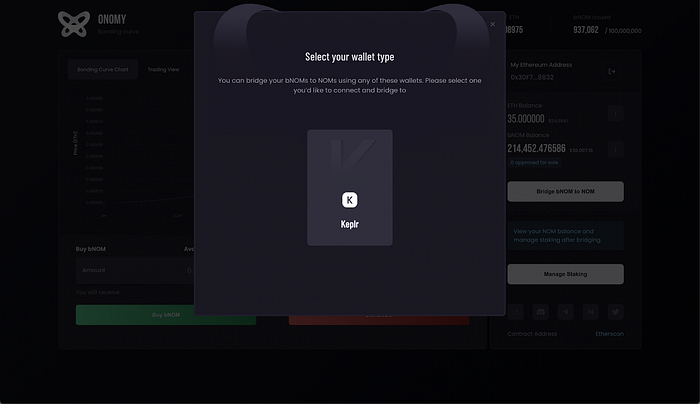Viewport: 700px width, 404px height.
Task: Click the 937,062 bNOM issued value
Action: pyautogui.click(x=586, y=30)
